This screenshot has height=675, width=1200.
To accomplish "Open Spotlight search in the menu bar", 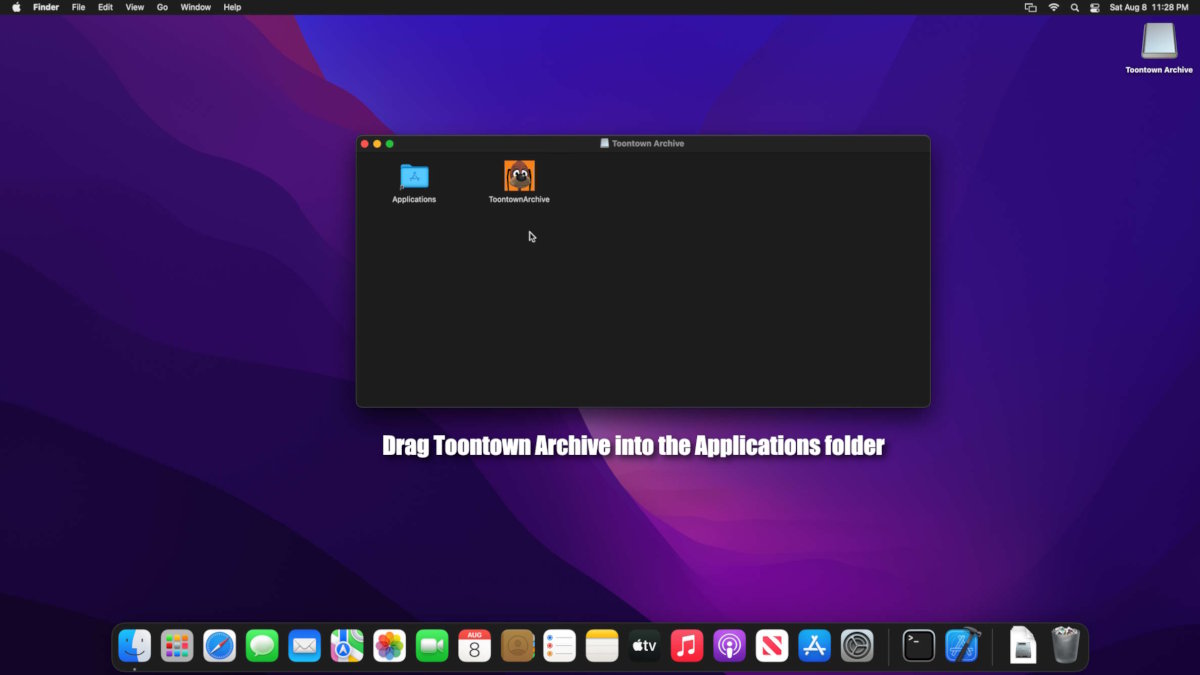I will coord(1075,7).
